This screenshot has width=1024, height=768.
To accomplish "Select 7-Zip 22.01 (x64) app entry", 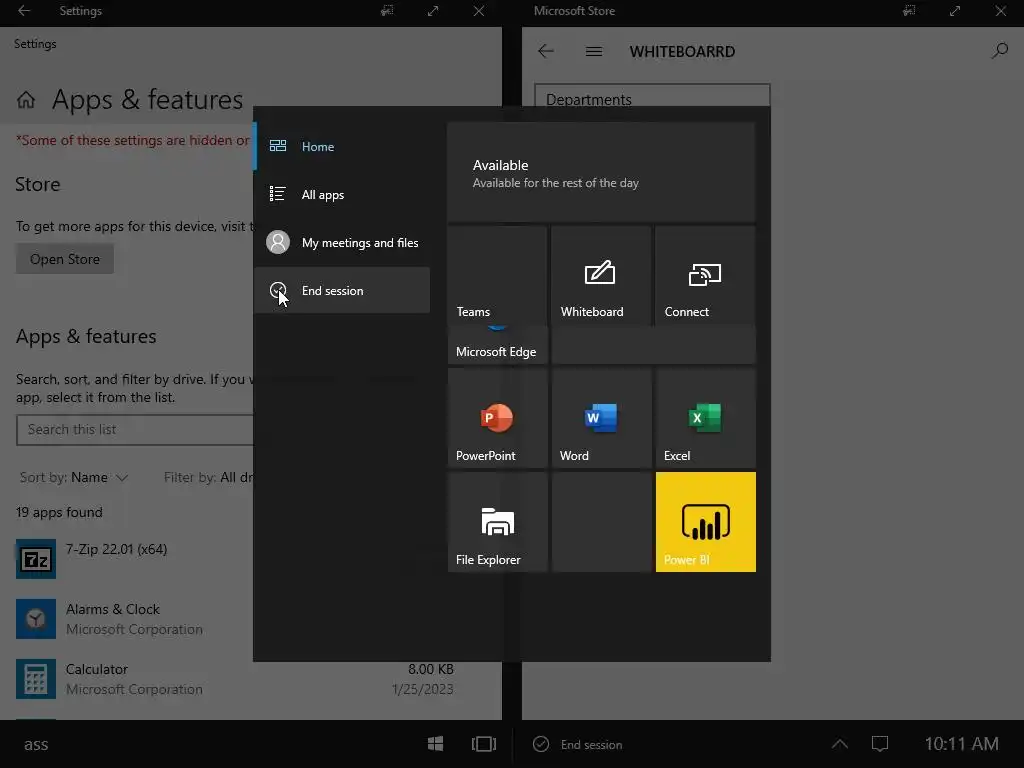I will click(134, 559).
